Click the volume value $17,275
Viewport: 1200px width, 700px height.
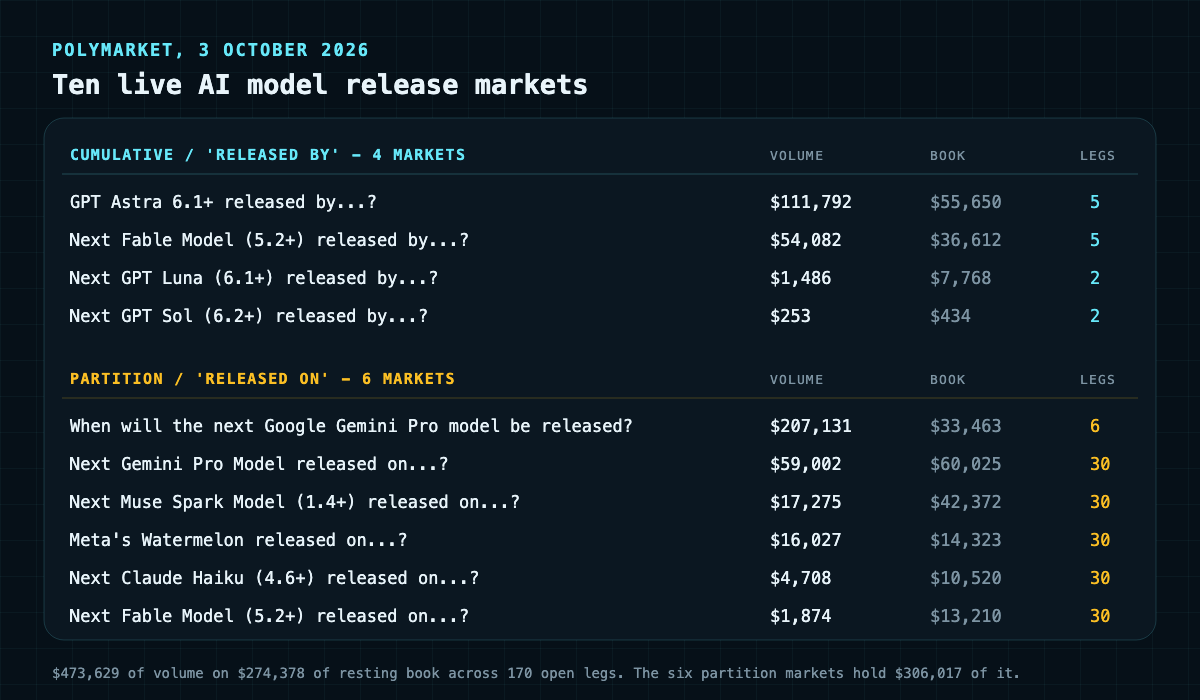click(806, 502)
